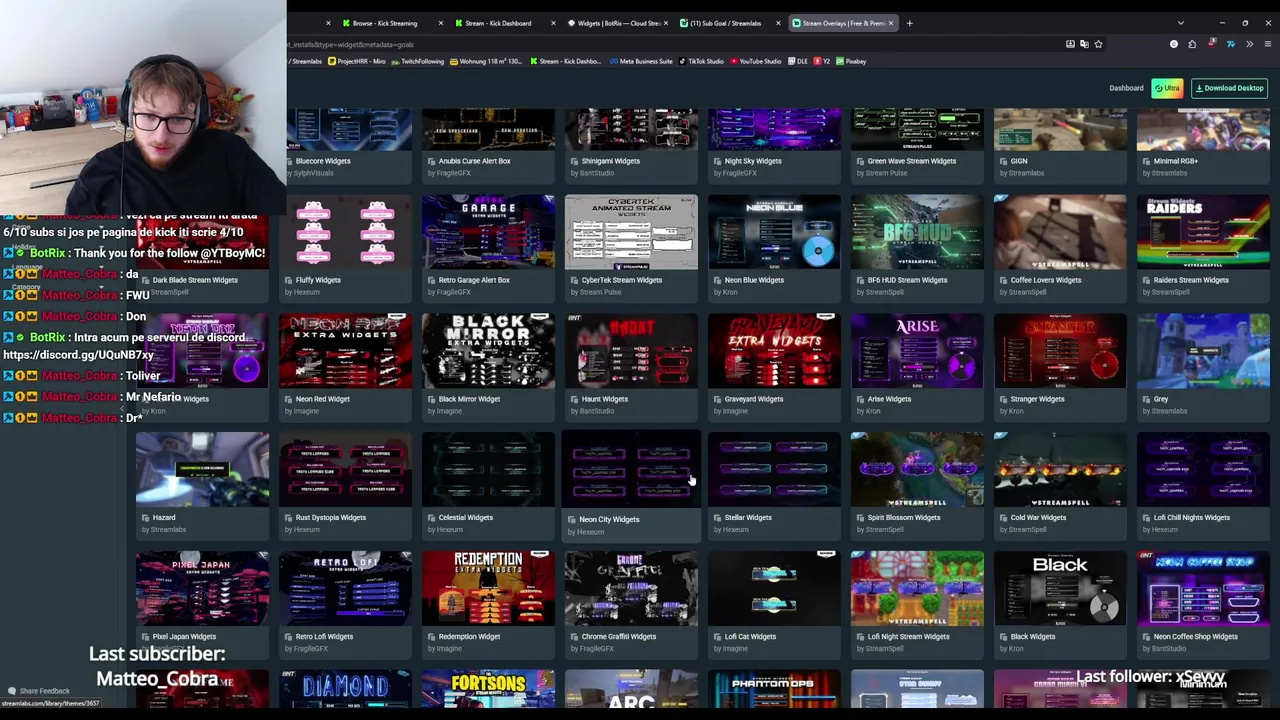The width and height of the screenshot is (1280, 720).
Task: Open the Celestial Widgets thumbnail
Action: (x=488, y=470)
